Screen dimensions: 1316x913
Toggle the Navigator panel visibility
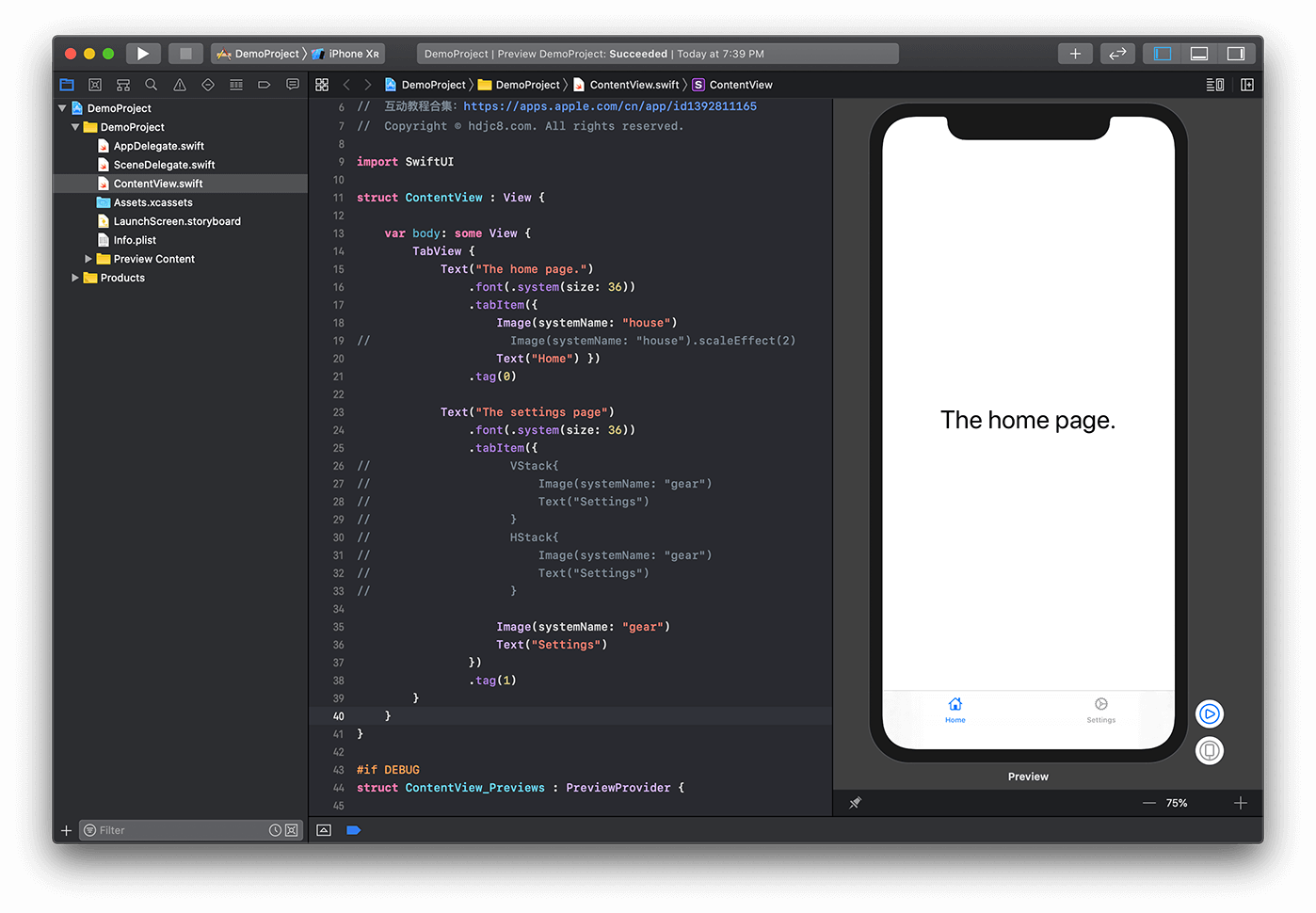(x=1163, y=54)
